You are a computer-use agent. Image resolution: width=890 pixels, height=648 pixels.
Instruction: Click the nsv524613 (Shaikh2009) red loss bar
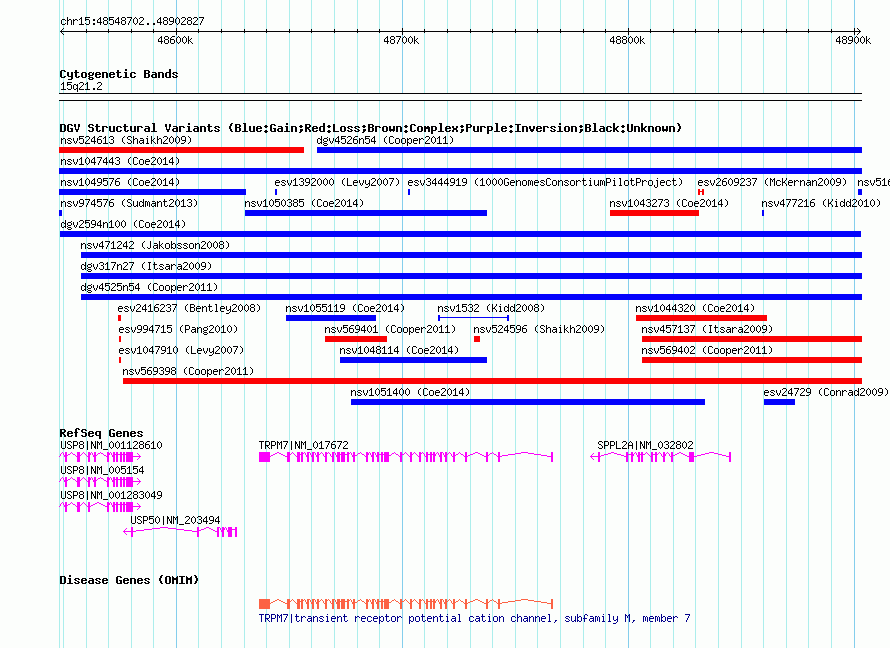(182, 150)
